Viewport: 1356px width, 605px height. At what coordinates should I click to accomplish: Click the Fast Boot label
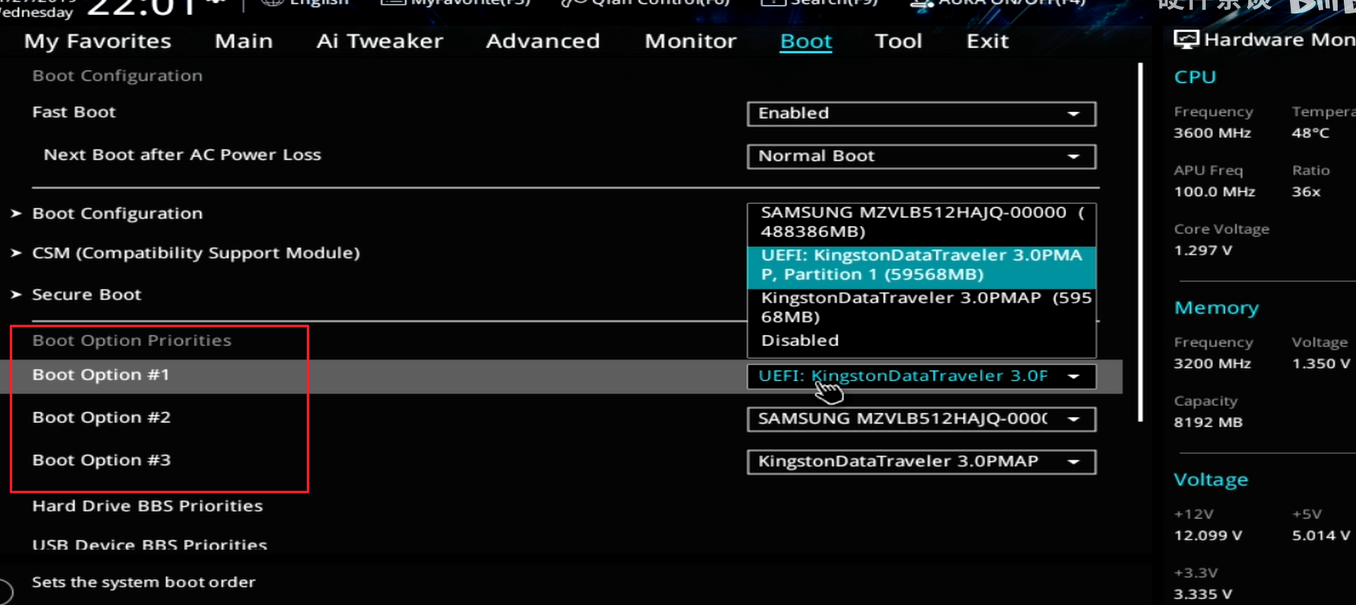click(74, 112)
